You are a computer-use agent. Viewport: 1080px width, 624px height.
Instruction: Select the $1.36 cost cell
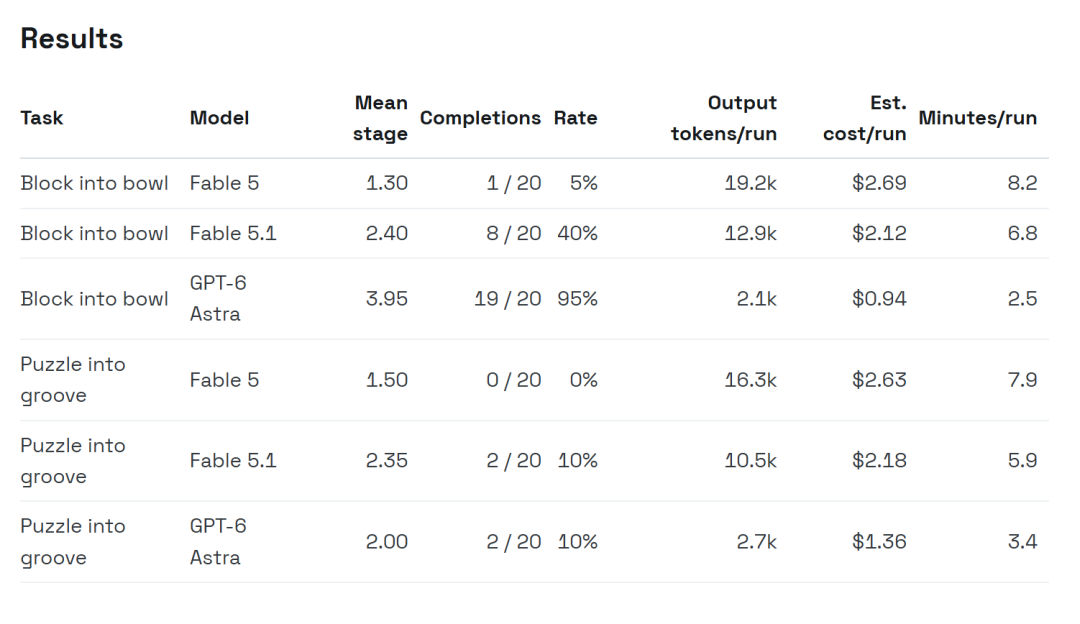click(x=879, y=542)
